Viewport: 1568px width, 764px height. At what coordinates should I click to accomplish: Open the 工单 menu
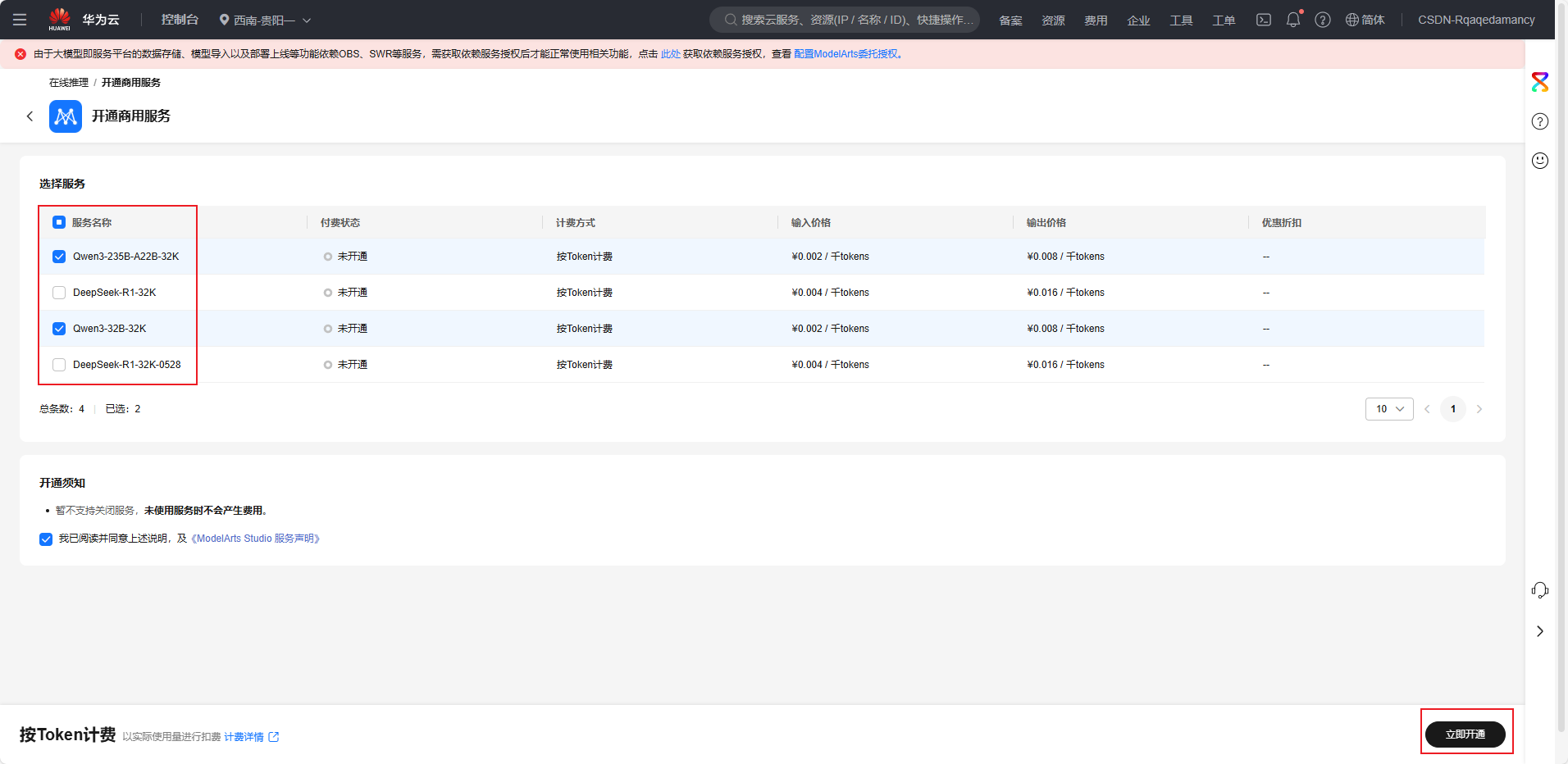coord(1224,20)
